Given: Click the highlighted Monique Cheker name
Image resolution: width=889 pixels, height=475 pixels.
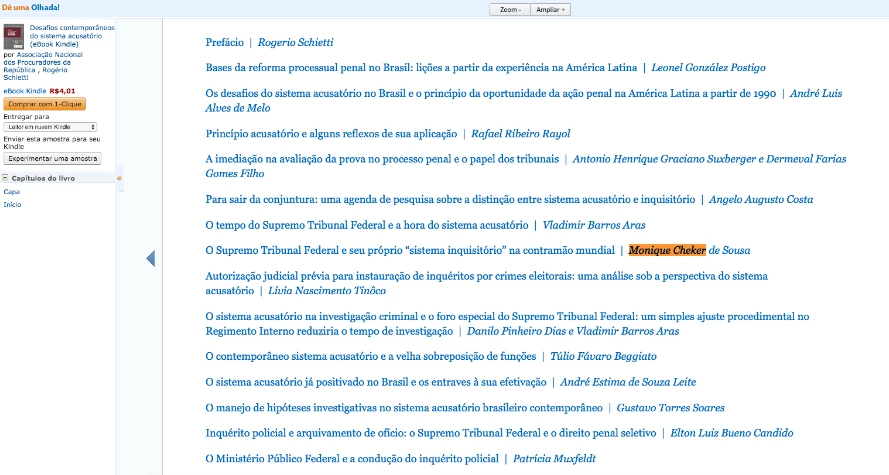Looking at the screenshot, I should [667, 250].
